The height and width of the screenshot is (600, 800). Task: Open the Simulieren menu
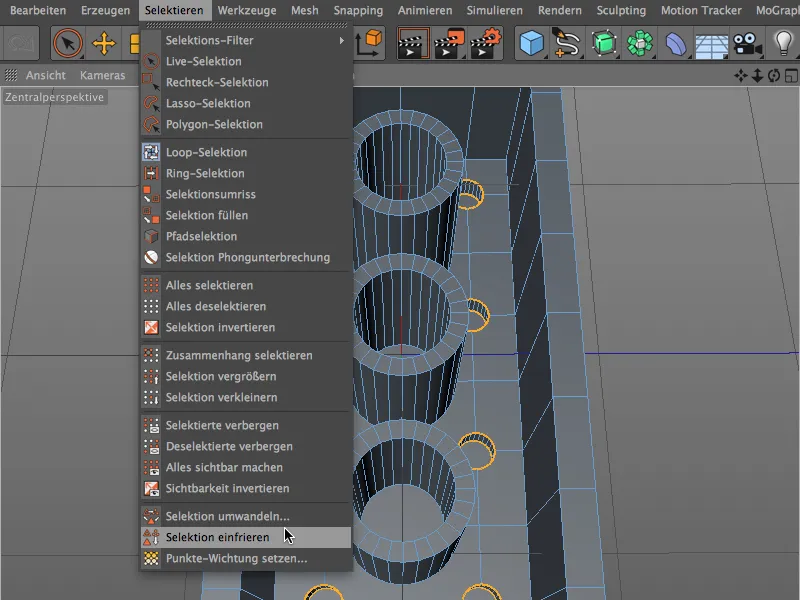pos(494,10)
